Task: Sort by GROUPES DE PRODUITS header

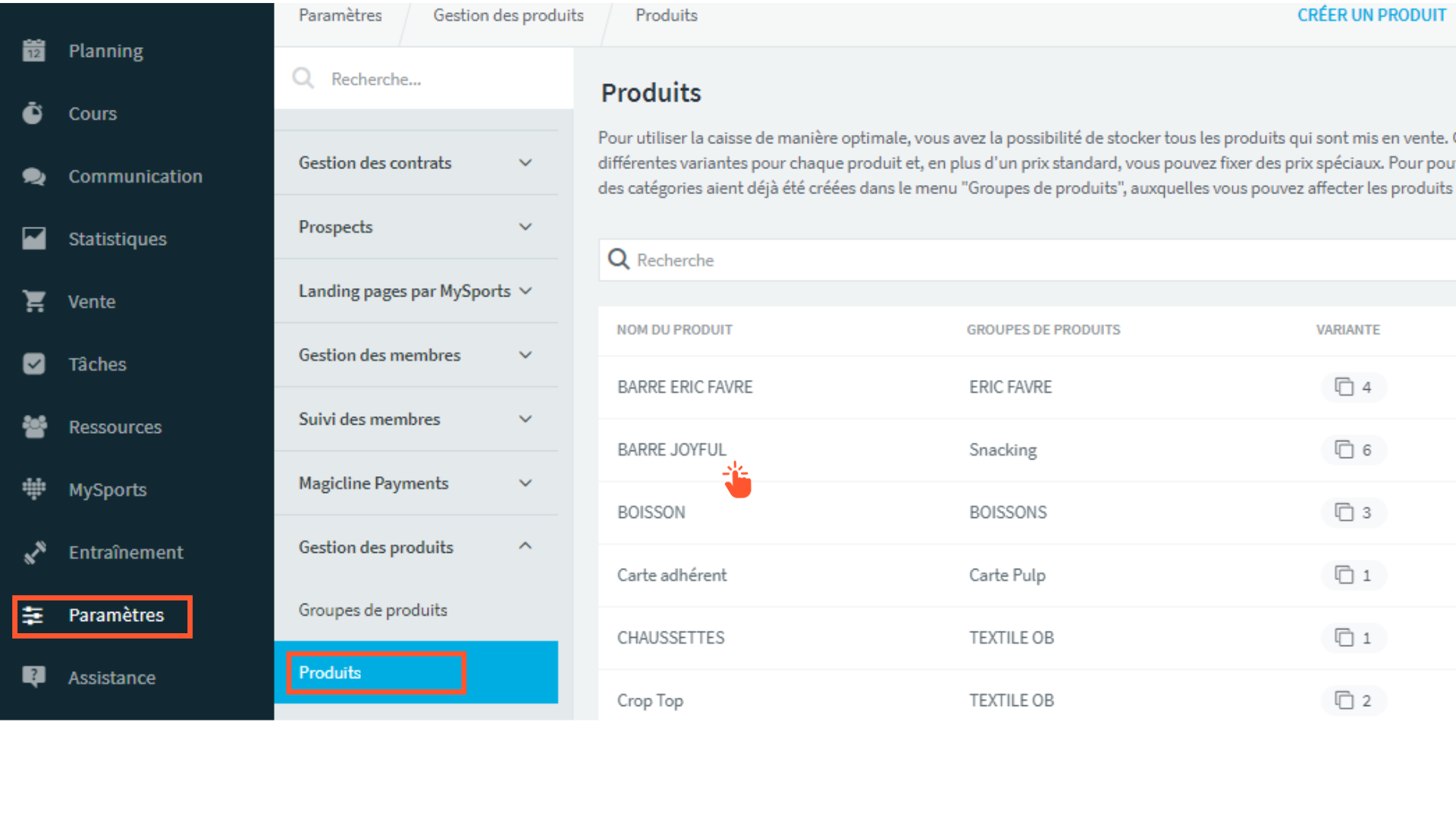Action: 1043,330
